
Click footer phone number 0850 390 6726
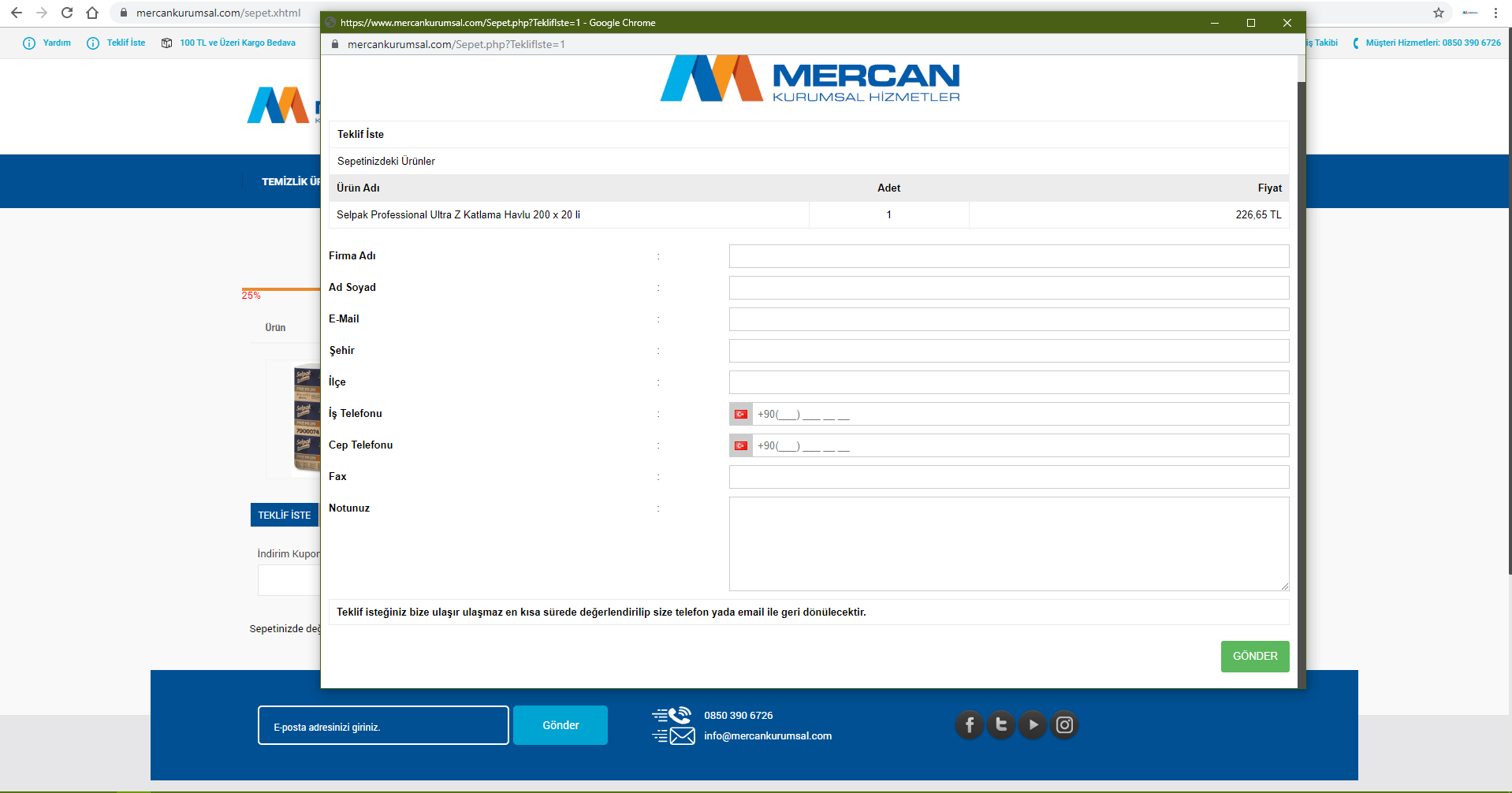(x=739, y=716)
